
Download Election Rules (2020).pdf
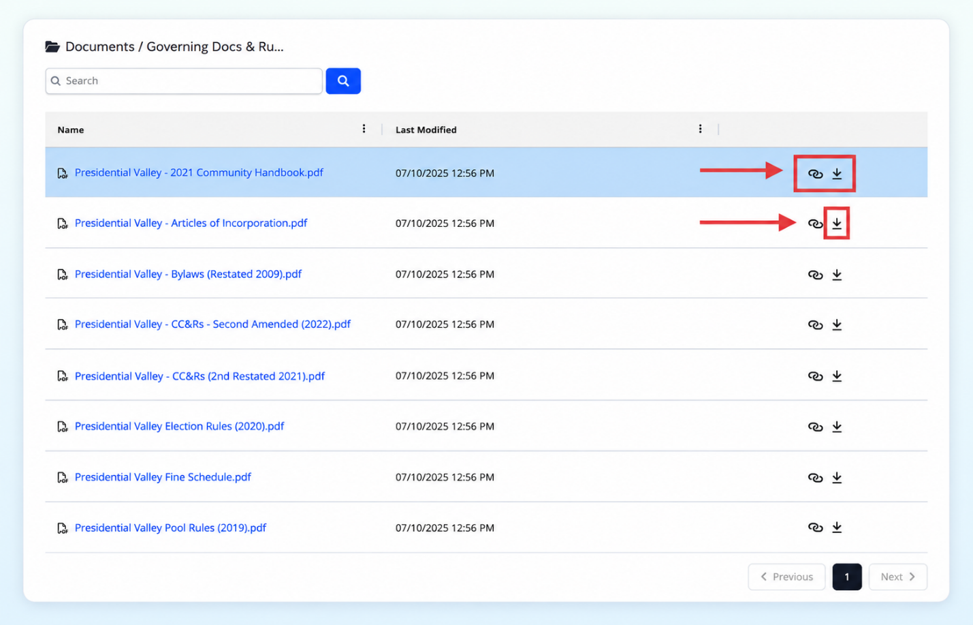tap(836, 426)
